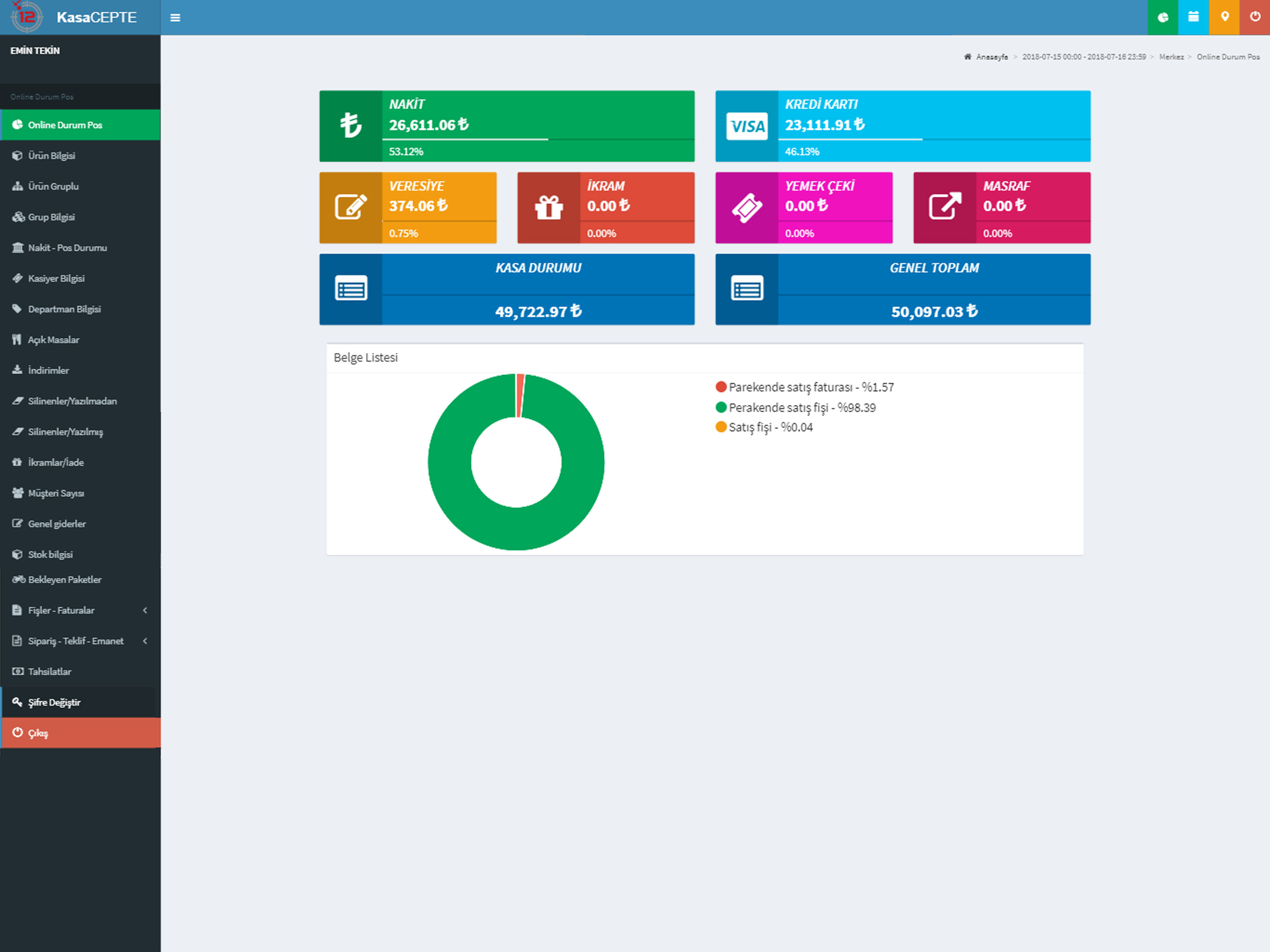Viewport: 1270px width, 952px height.
Task: Click Online Durum Pos breadcrumb
Action: 1228,57
